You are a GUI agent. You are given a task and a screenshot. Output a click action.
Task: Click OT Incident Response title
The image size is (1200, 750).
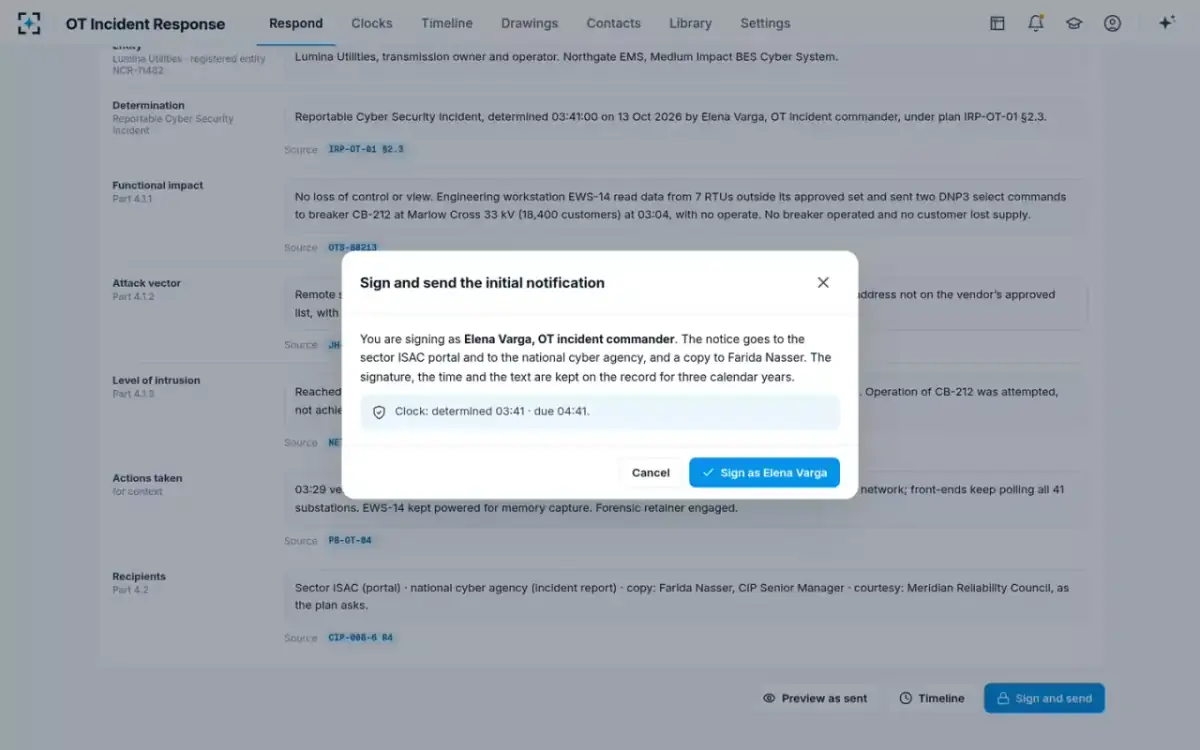146,24
